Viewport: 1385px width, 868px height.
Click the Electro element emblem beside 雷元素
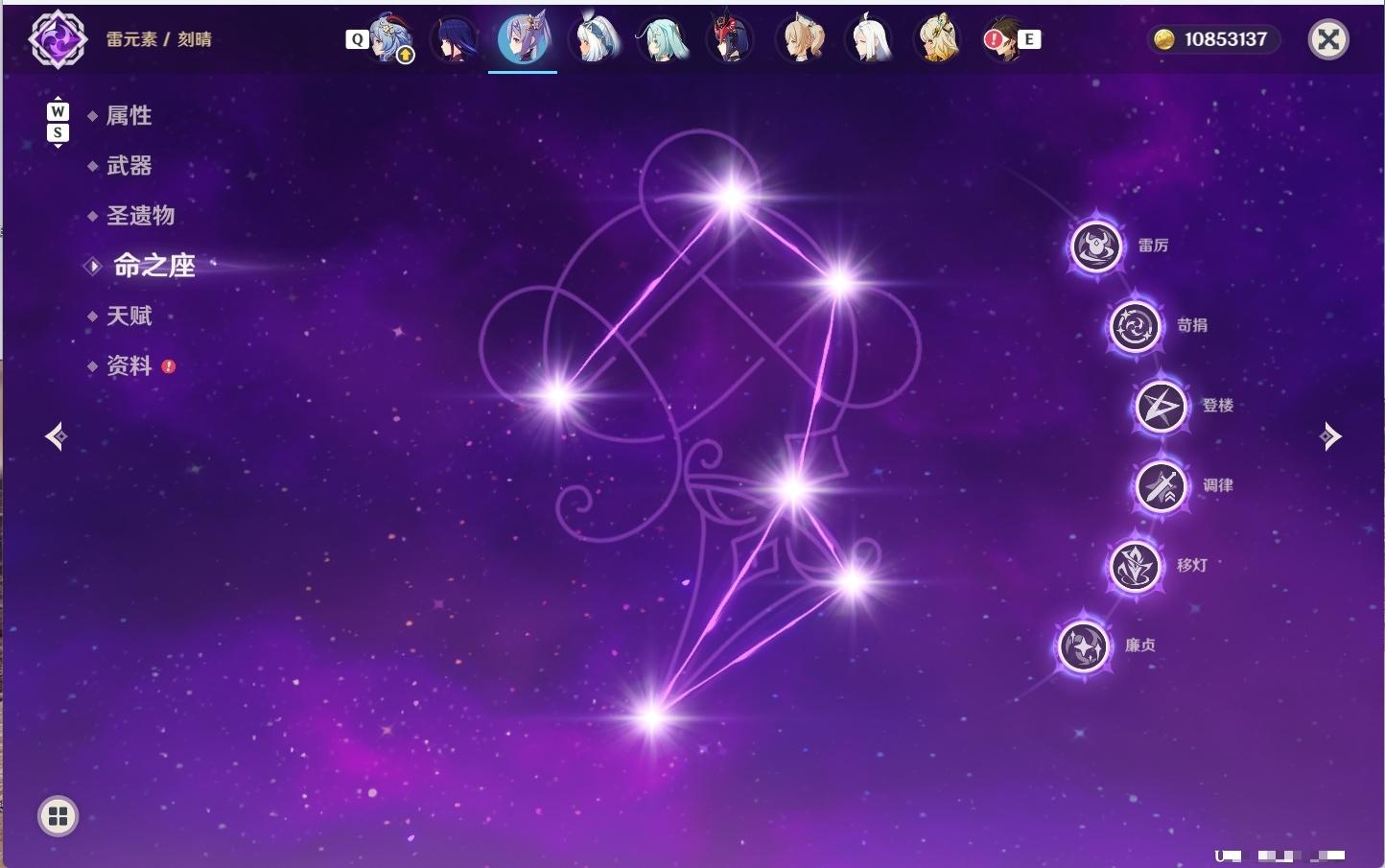tap(58, 39)
